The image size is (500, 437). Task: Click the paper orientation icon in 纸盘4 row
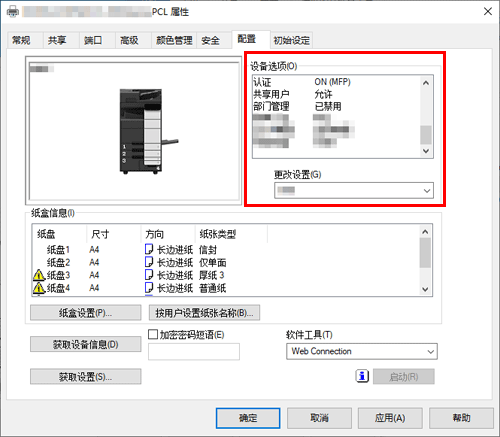point(149,288)
